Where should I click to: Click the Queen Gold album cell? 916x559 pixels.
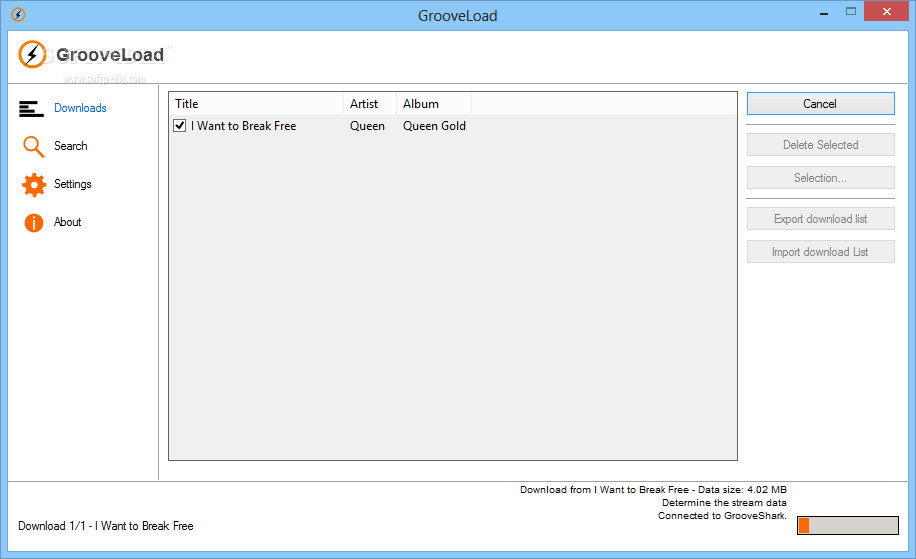point(434,126)
